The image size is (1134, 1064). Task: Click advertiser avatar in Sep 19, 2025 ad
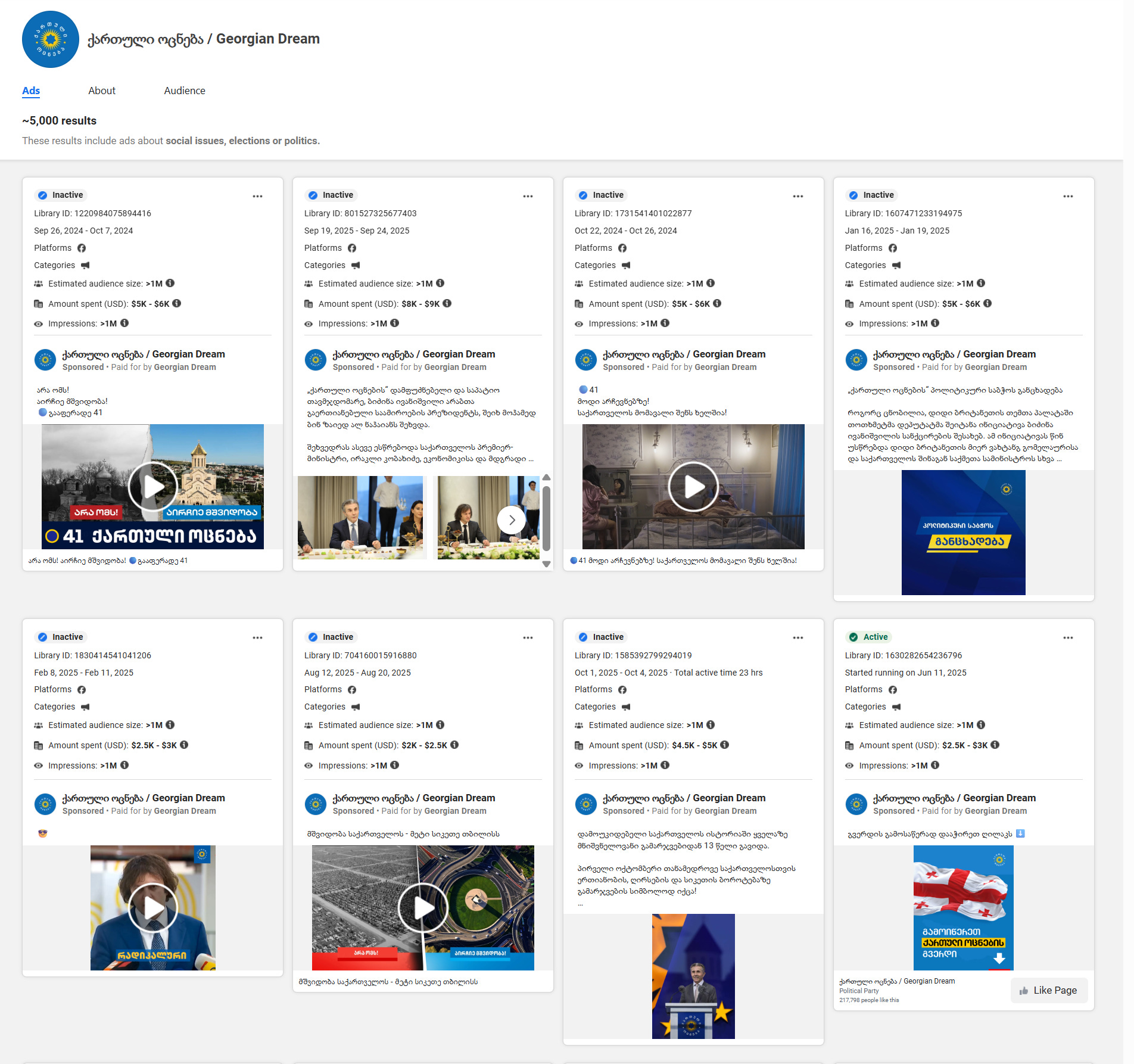[x=316, y=360]
